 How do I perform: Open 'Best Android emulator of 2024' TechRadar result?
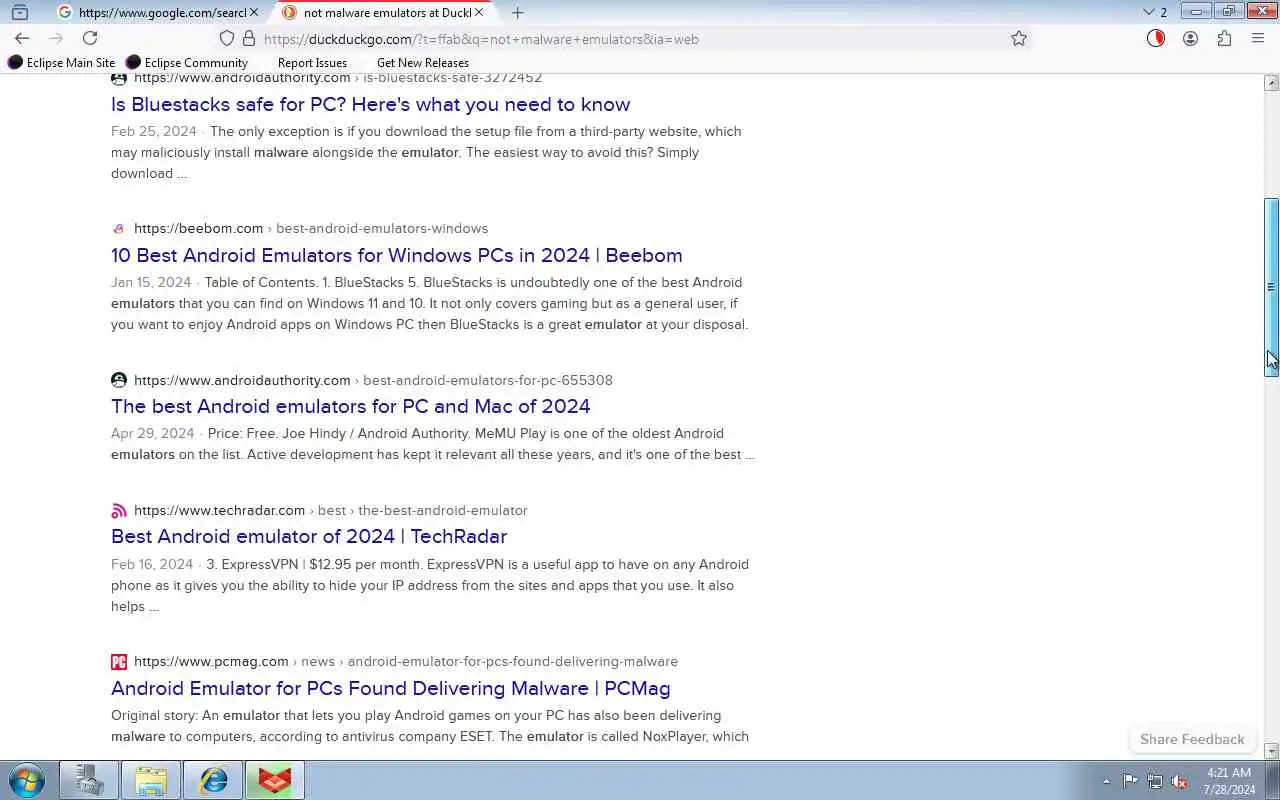[x=309, y=536]
